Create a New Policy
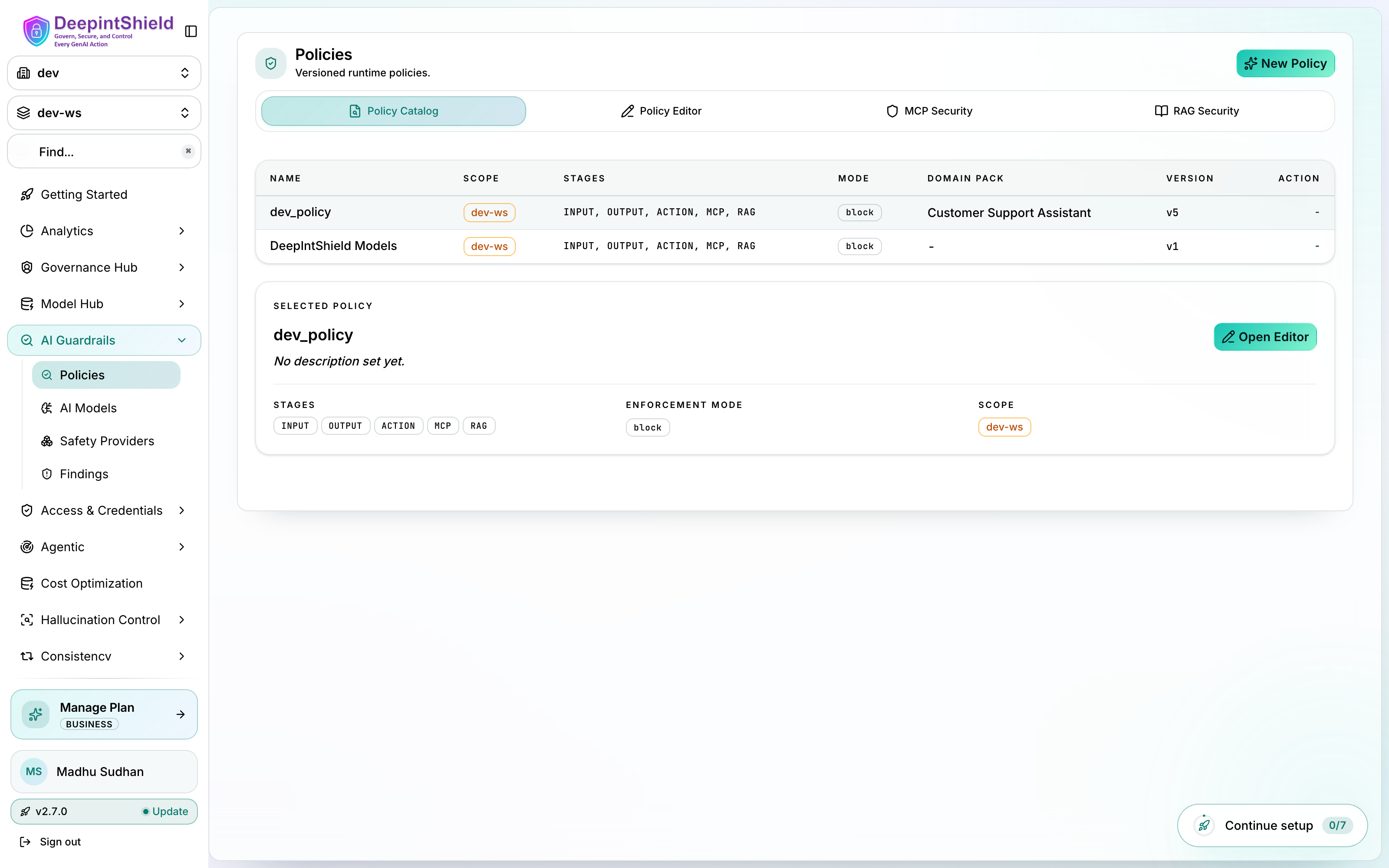This screenshot has height=868, width=1389. pos(1285,63)
